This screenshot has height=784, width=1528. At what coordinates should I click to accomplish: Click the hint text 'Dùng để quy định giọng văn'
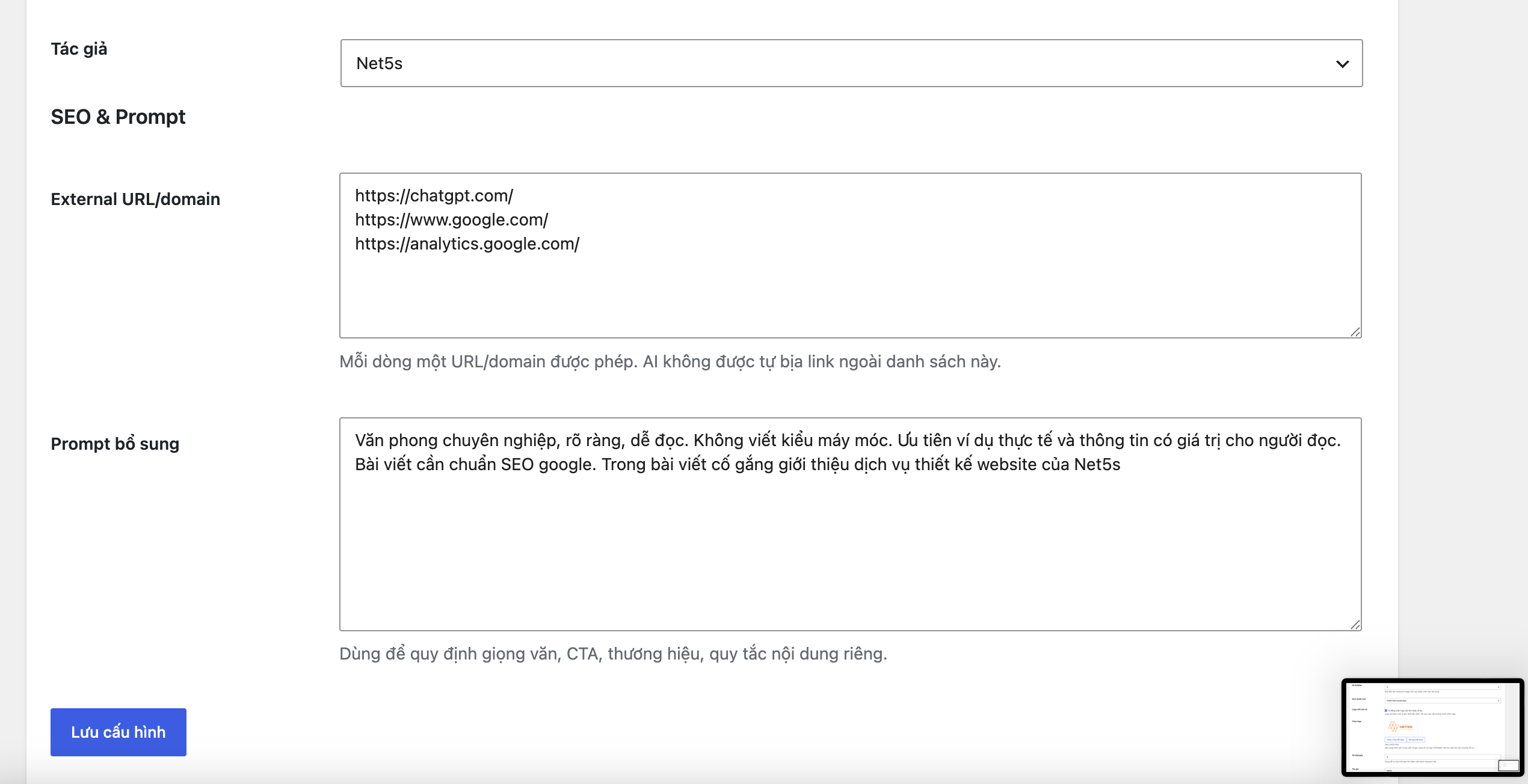click(x=451, y=654)
